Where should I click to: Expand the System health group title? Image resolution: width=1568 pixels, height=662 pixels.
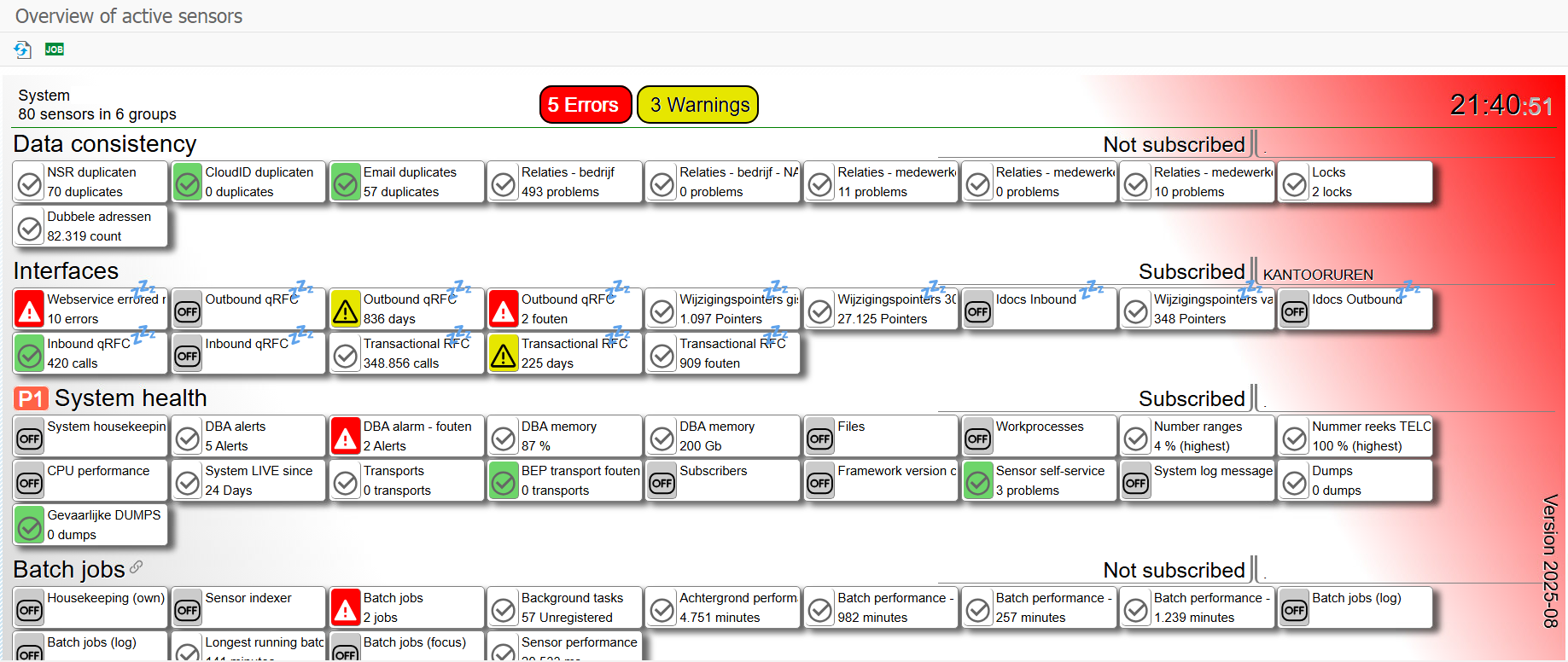click(x=131, y=398)
